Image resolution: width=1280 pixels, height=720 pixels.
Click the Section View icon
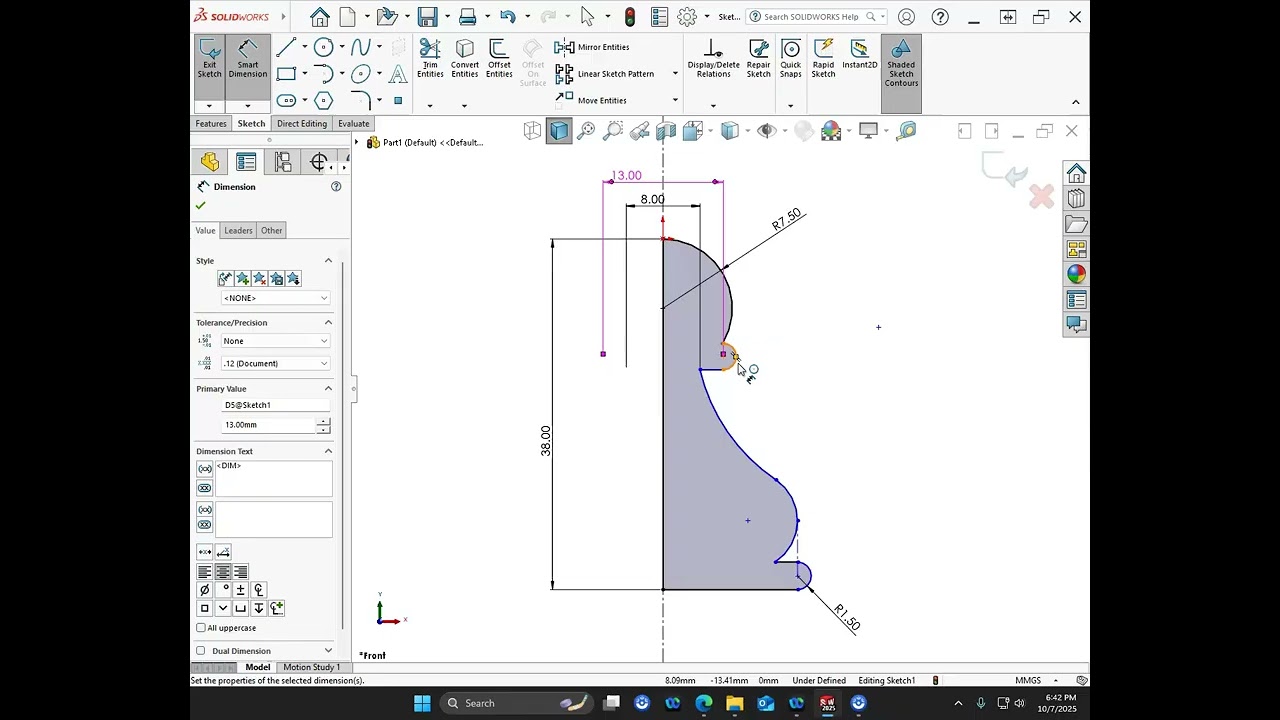click(x=666, y=131)
